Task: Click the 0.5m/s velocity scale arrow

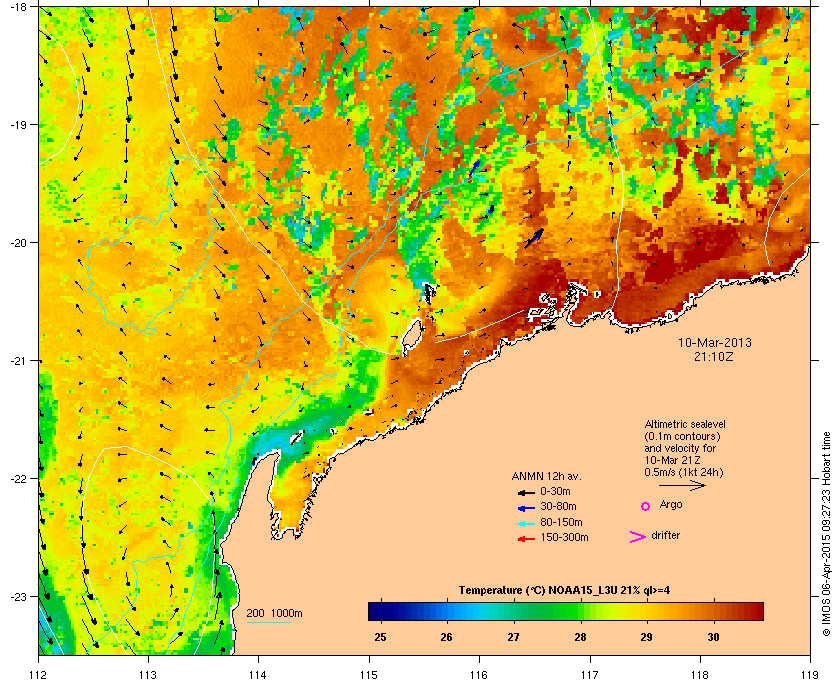Action: pos(682,486)
